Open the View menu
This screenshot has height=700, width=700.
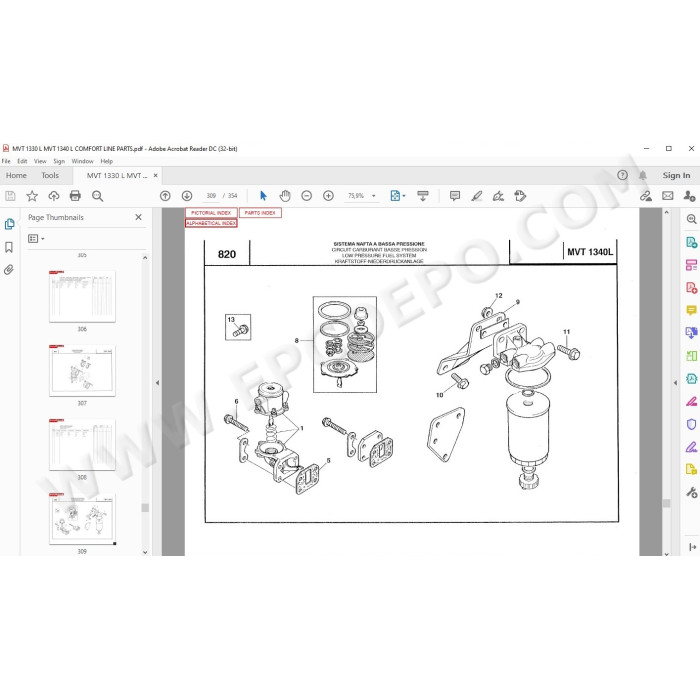(x=40, y=161)
